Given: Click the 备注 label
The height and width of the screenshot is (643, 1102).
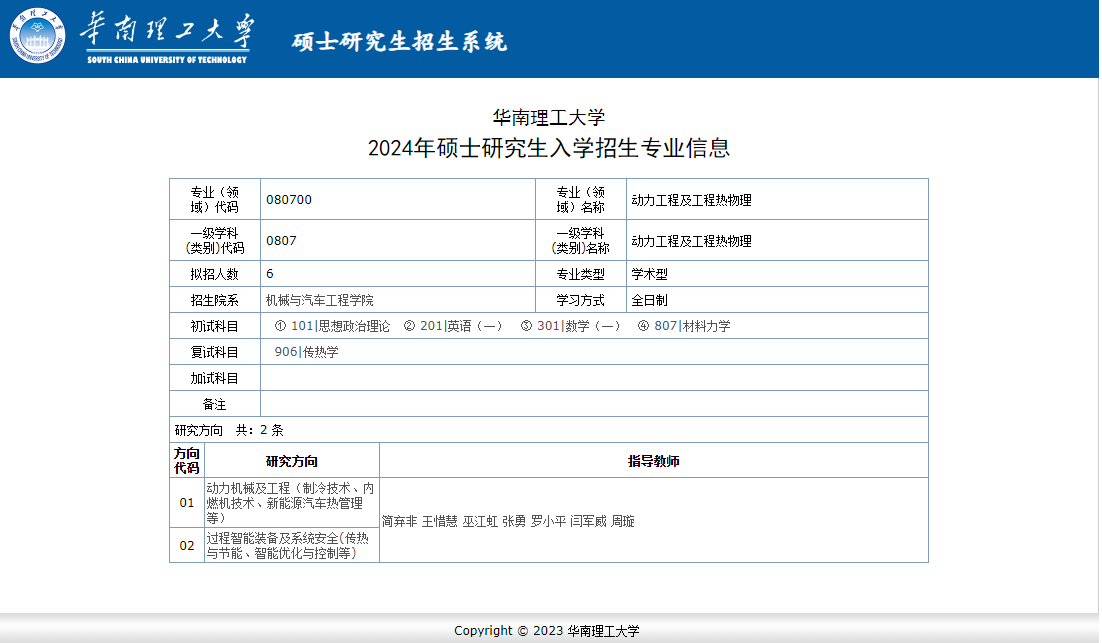Looking at the screenshot, I should click(214, 404).
